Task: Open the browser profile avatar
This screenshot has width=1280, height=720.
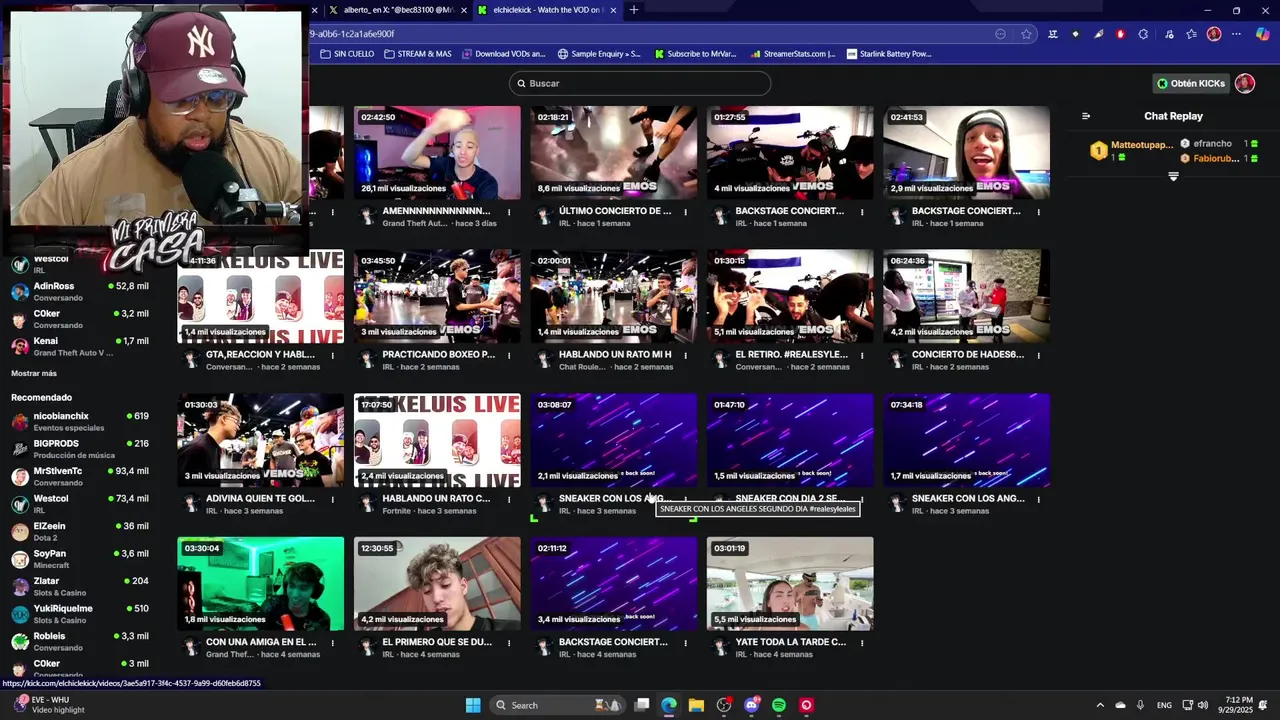Action: point(1214,34)
